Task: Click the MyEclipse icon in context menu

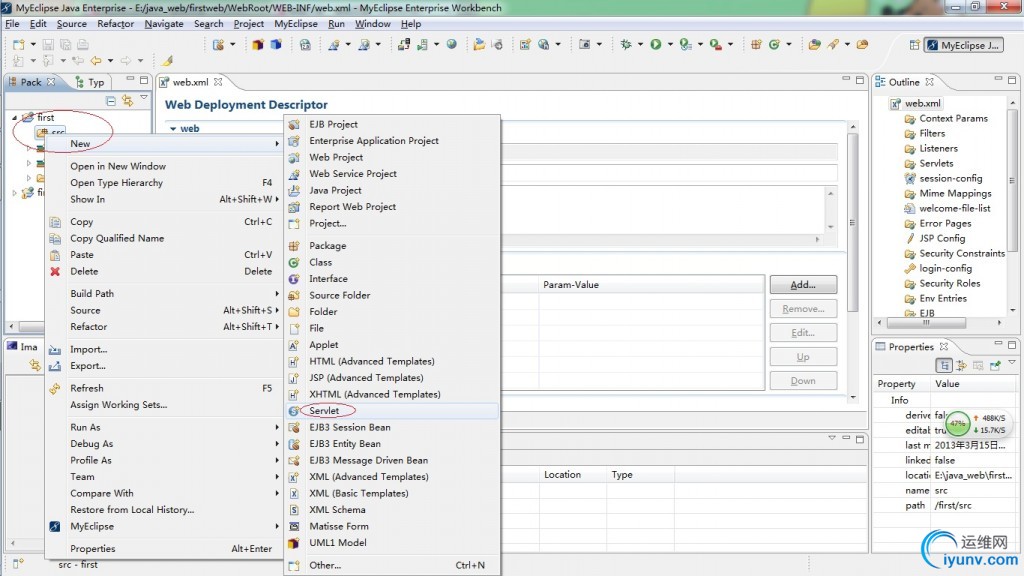Action: coord(55,526)
